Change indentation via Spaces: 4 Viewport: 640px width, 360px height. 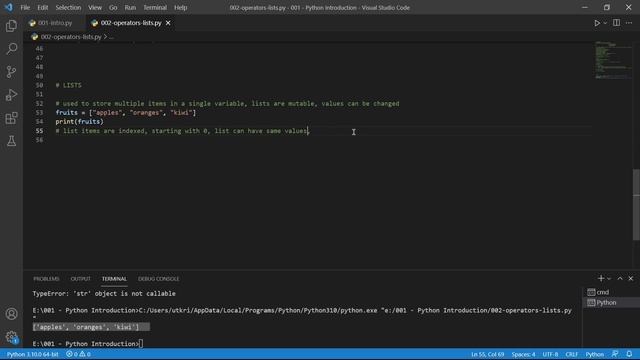(x=523, y=354)
